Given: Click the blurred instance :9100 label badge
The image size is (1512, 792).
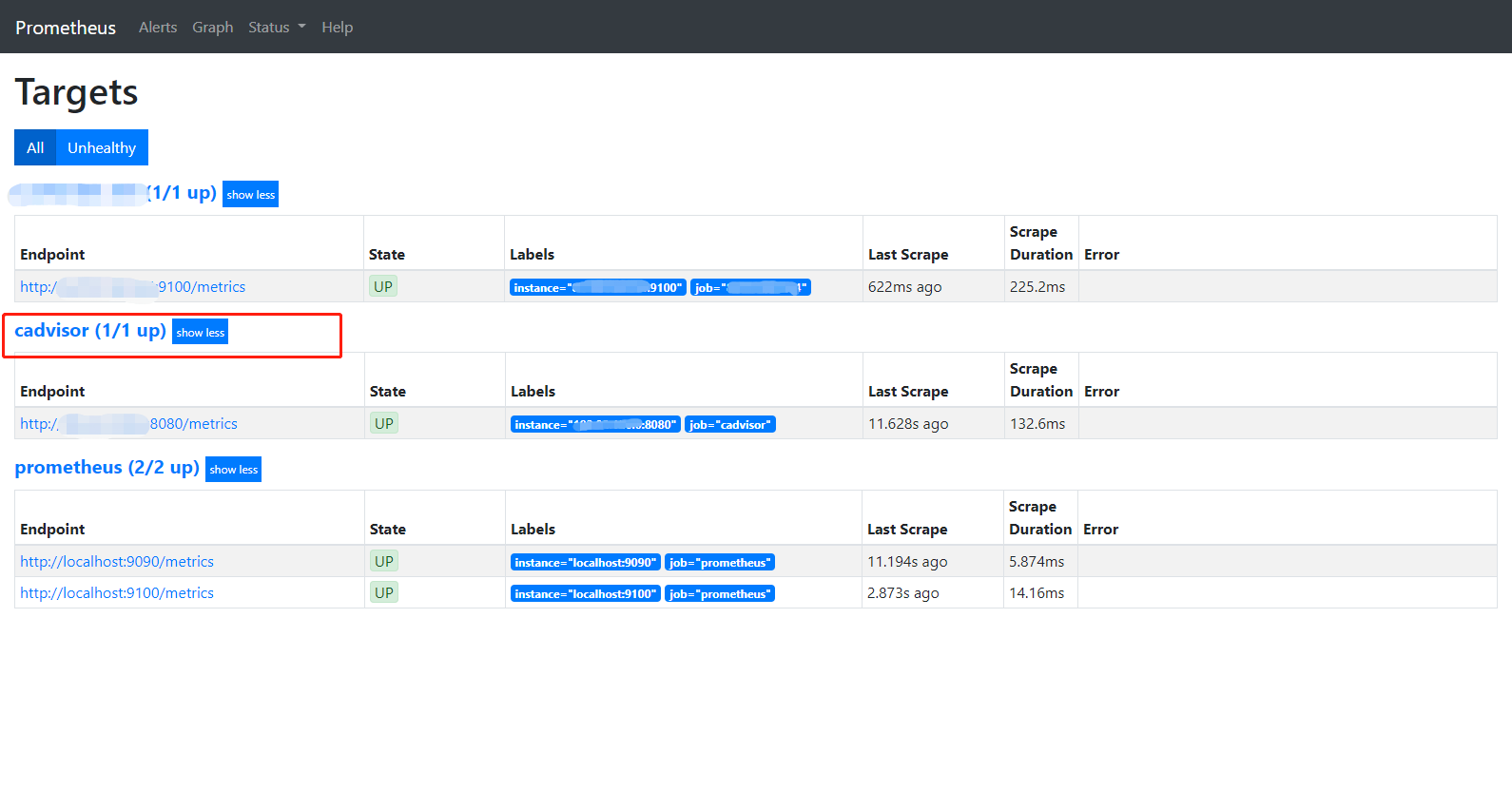Looking at the screenshot, I should pyautogui.click(x=598, y=287).
